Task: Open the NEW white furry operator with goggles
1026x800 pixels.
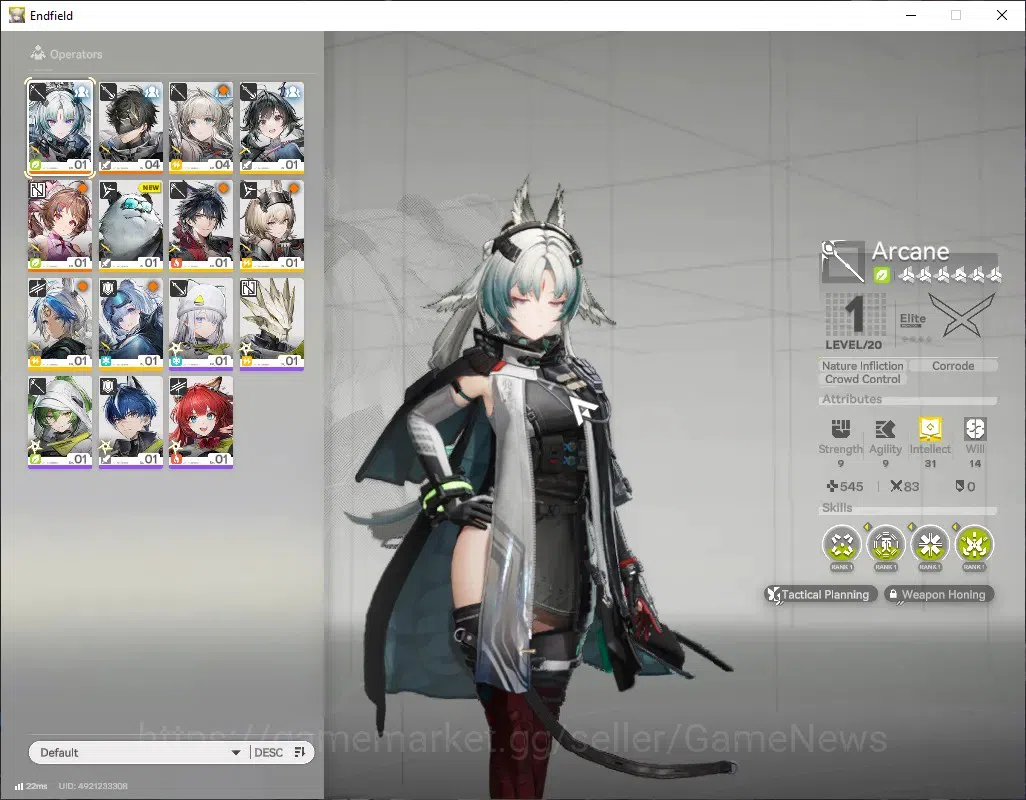Action: (130, 226)
